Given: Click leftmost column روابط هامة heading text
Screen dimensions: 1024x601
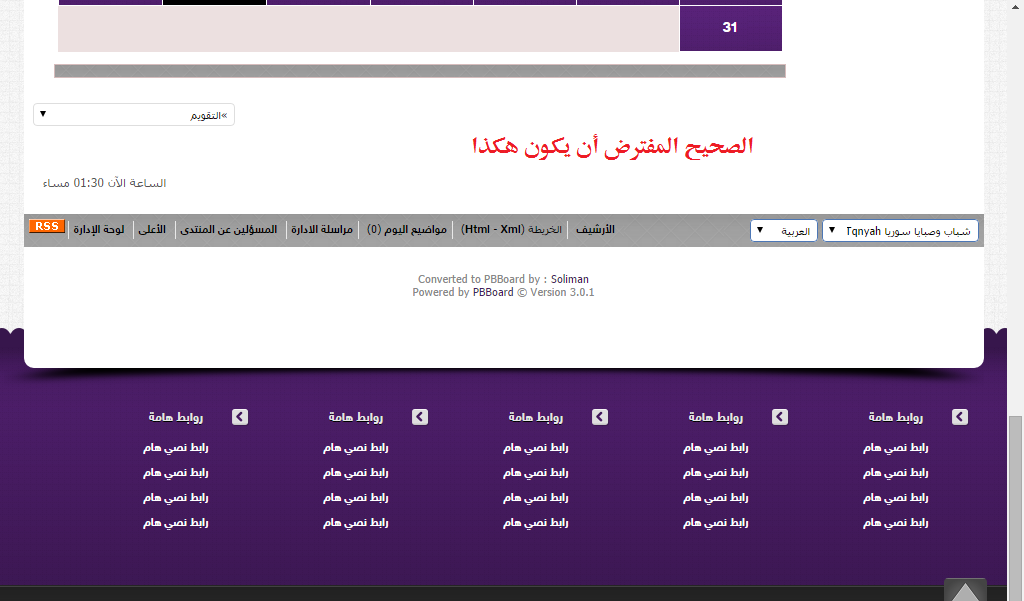Looking at the screenshot, I should click(x=176, y=417).
